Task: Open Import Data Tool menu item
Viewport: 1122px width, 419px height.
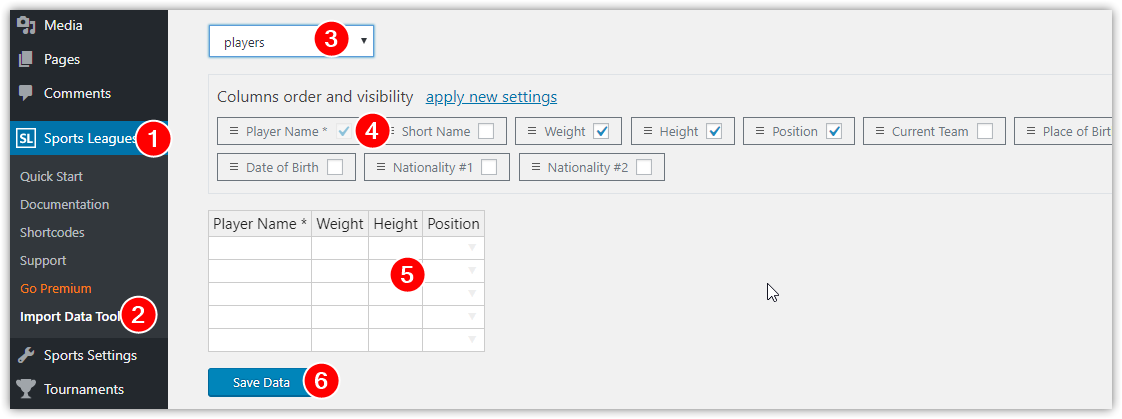Action: click(x=70, y=317)
